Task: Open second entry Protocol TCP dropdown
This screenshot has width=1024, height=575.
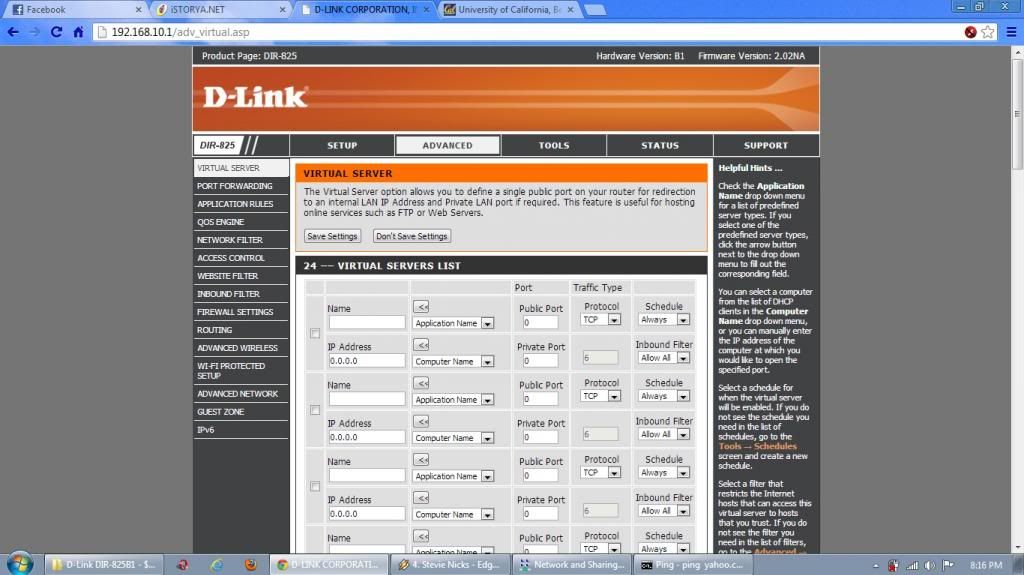Action: [601, 396]
